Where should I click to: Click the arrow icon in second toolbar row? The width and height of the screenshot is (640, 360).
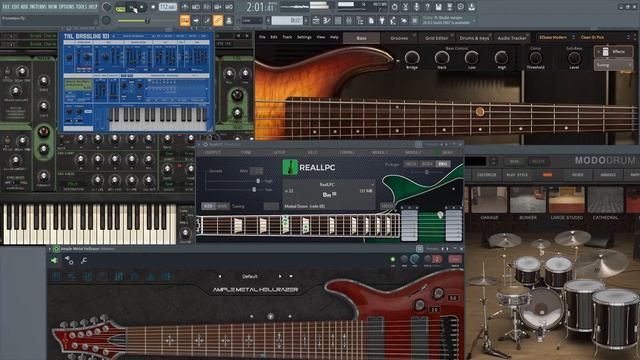[x=196, y=20]
